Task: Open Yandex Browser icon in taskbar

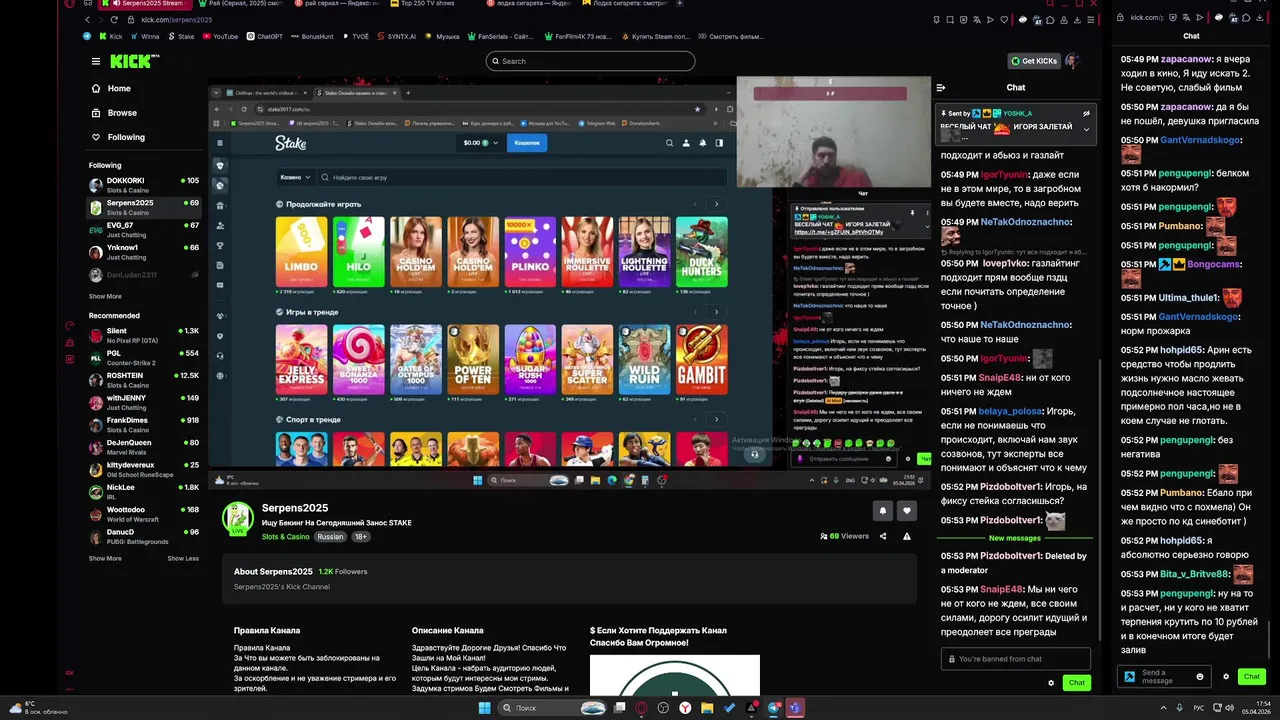Action: [685, 708]
